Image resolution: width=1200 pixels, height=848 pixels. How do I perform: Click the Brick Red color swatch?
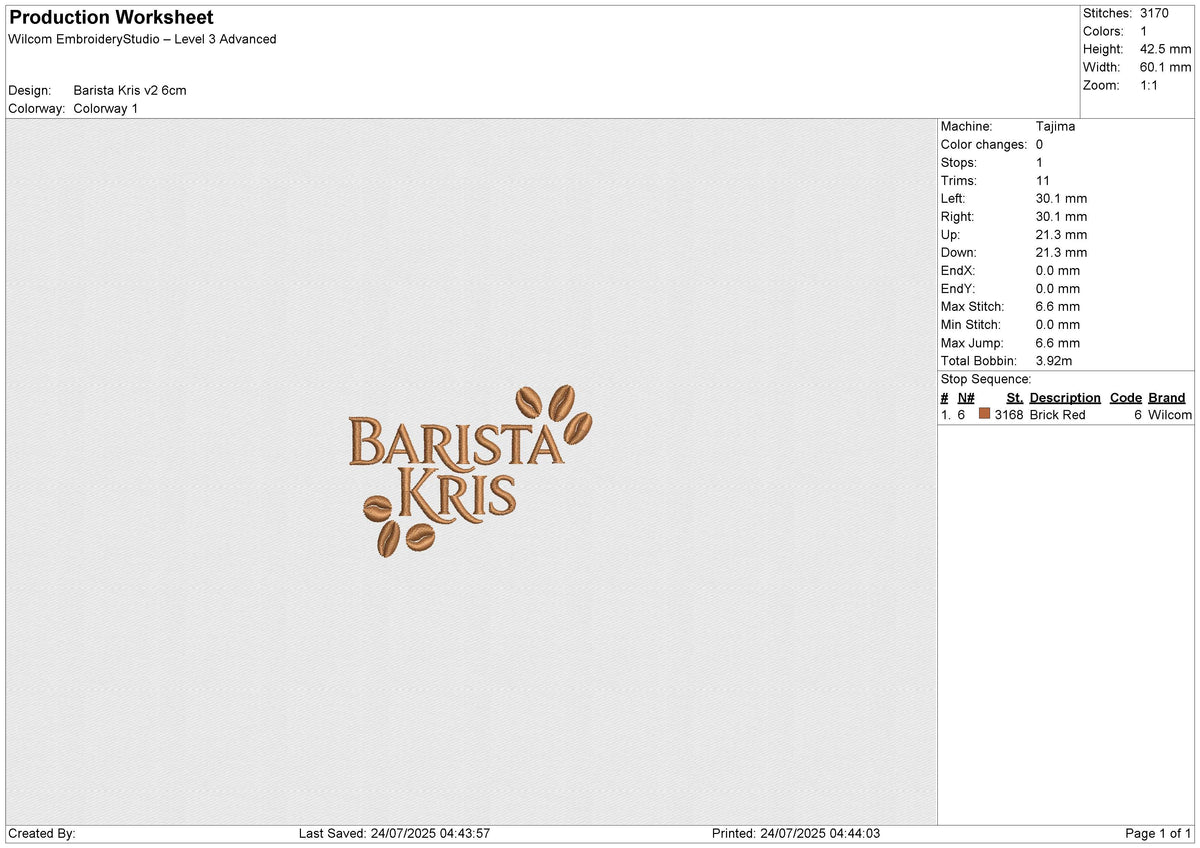(984, 414)
